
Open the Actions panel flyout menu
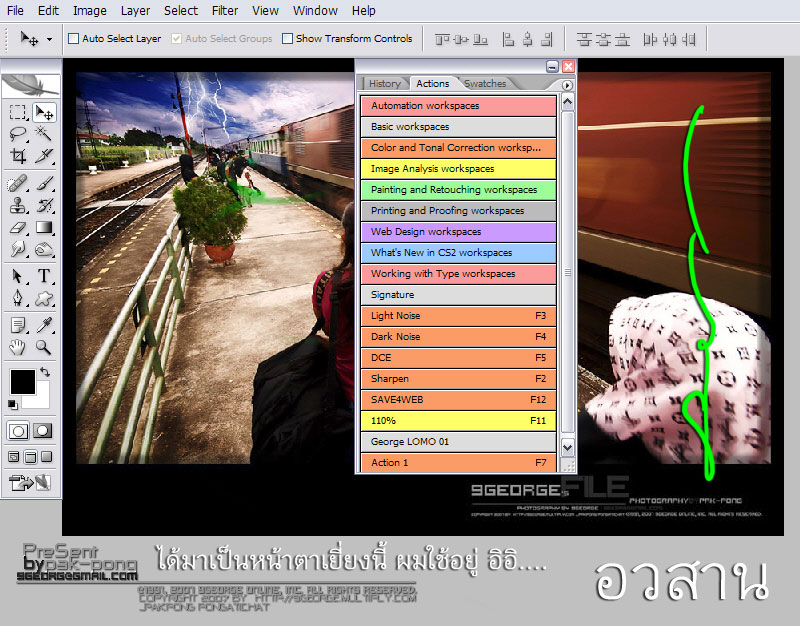[567, 85]
